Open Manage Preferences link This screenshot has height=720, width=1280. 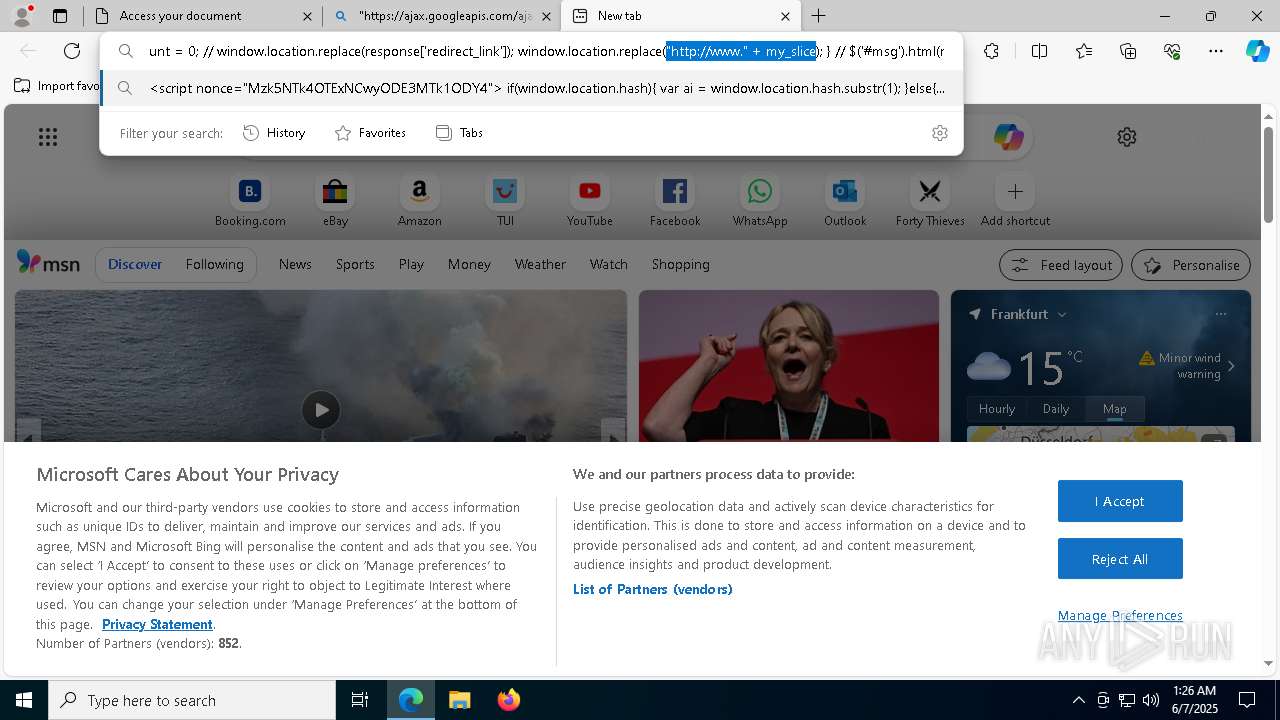coord(1120,615)
